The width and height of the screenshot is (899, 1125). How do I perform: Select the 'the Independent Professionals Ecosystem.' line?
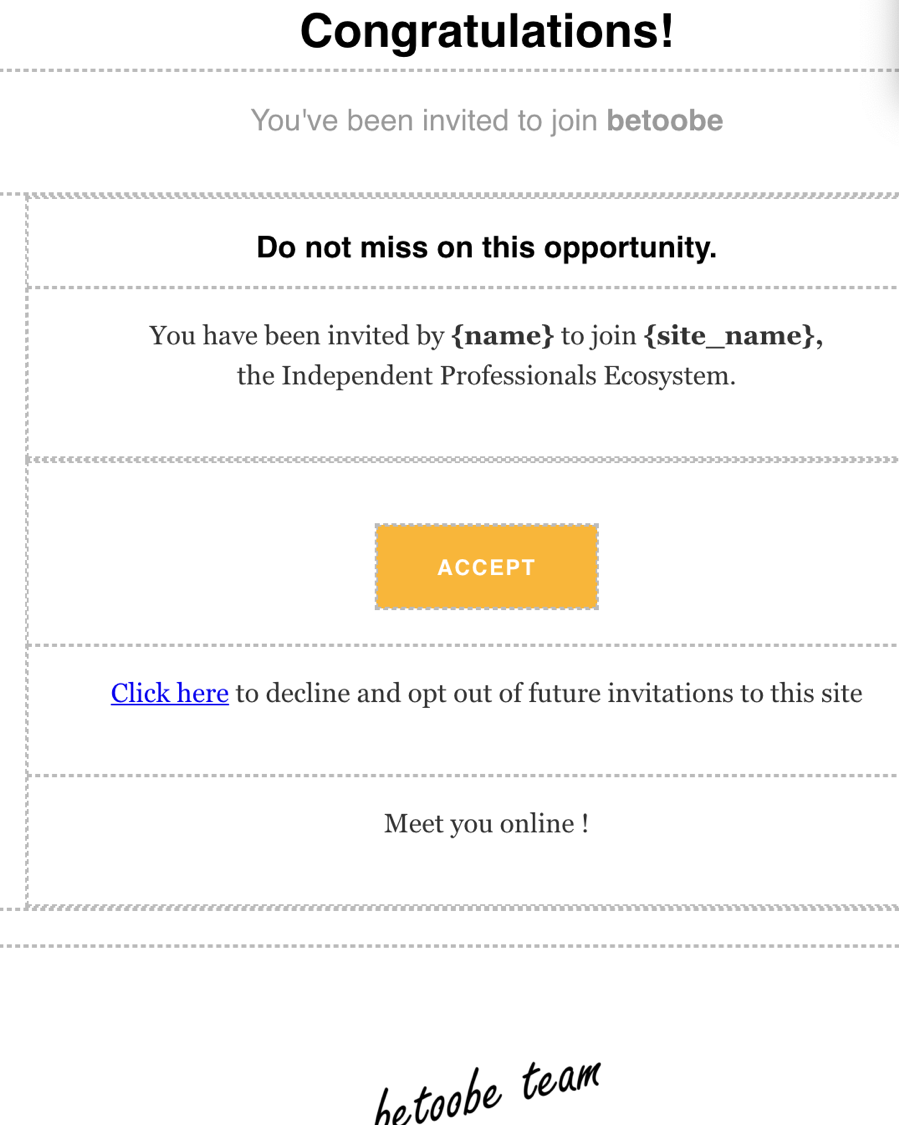pos(486,376)
